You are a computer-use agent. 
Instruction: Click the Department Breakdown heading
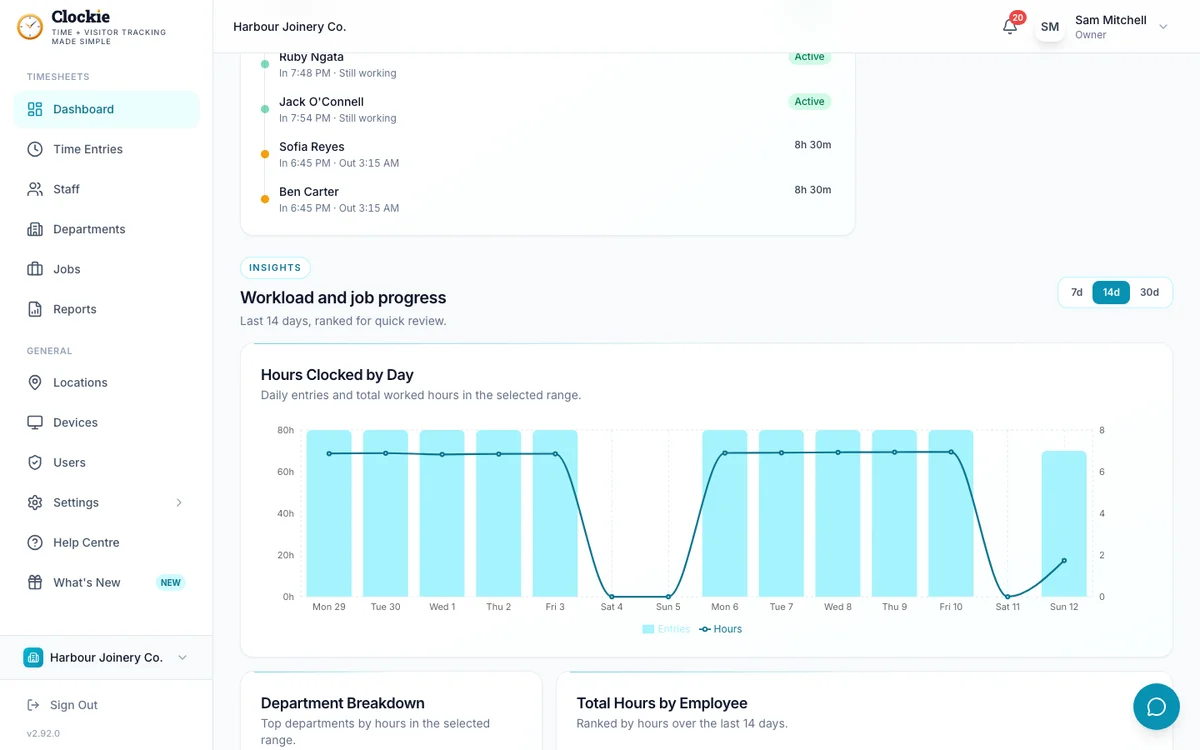tap(343, 703)
